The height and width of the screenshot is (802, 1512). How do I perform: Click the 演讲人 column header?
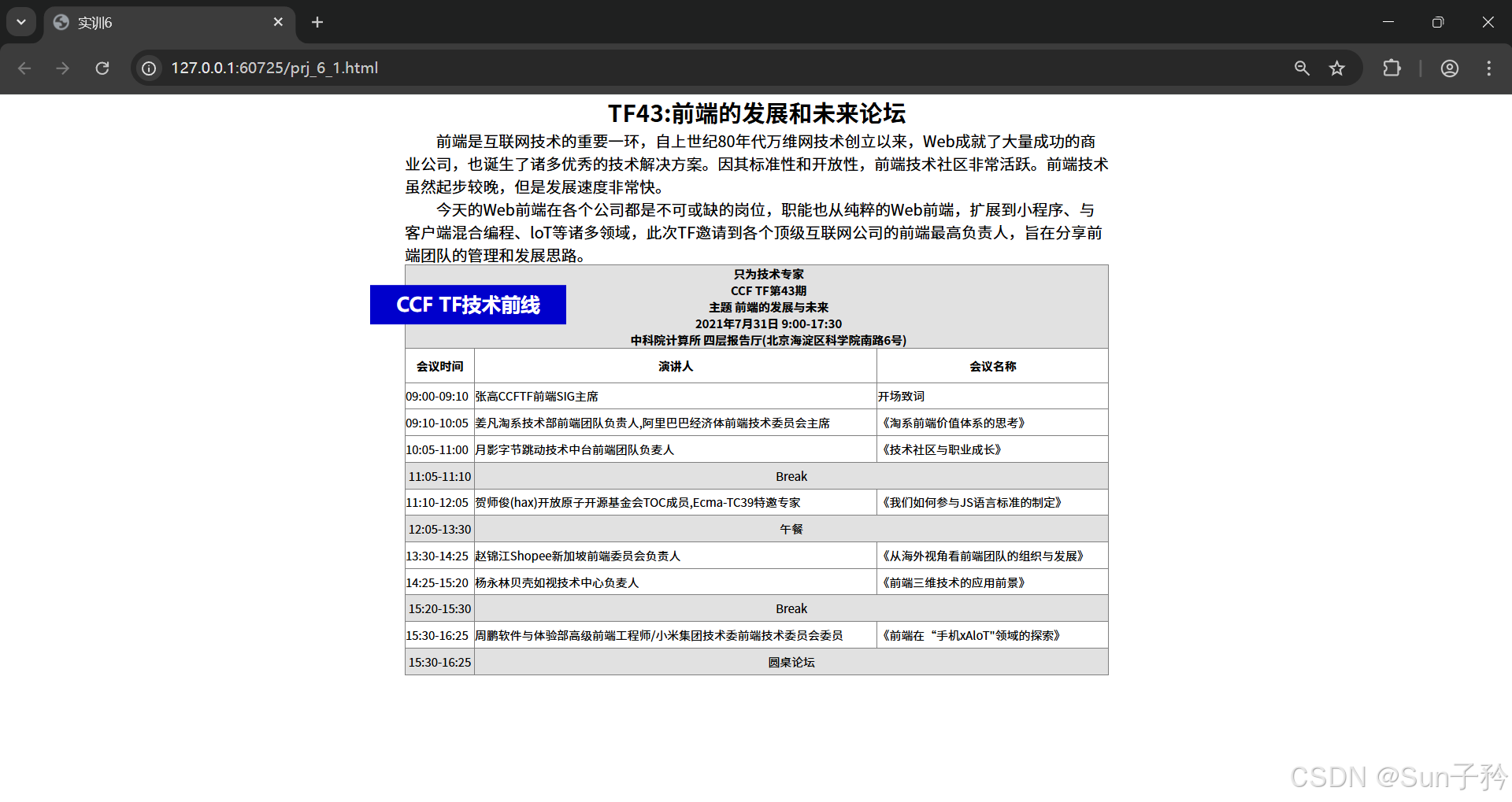tap(676, 366)
